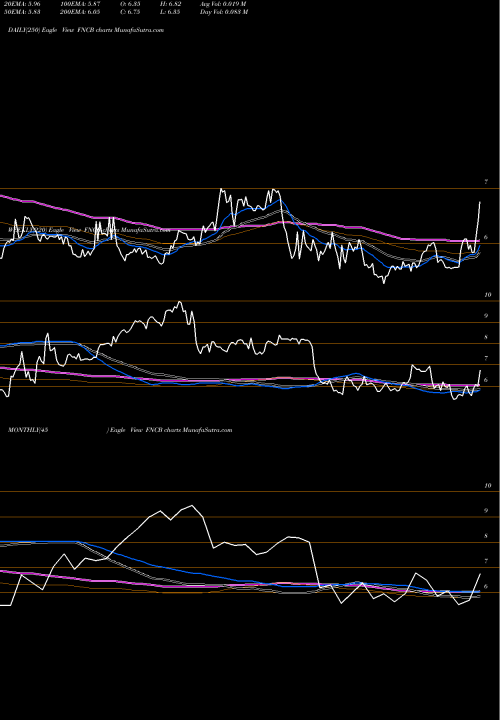The image size is (500, 720).
Task: Select the High price value (H:)
Action: pos(169,3)
